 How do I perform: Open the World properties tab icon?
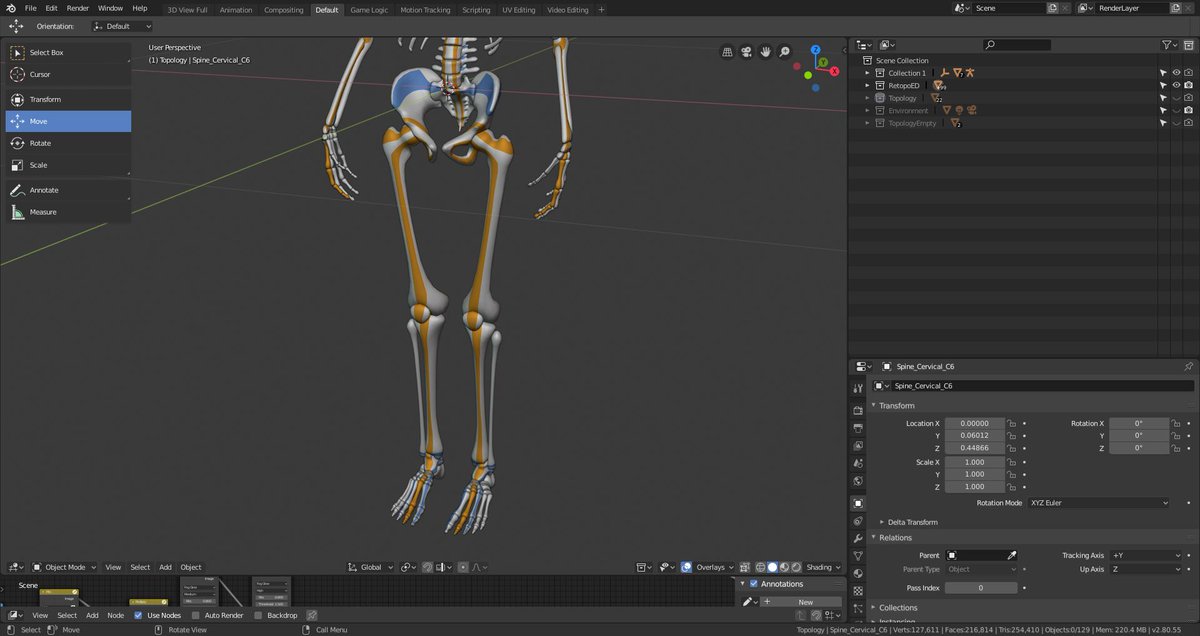[x=858, y=481]
